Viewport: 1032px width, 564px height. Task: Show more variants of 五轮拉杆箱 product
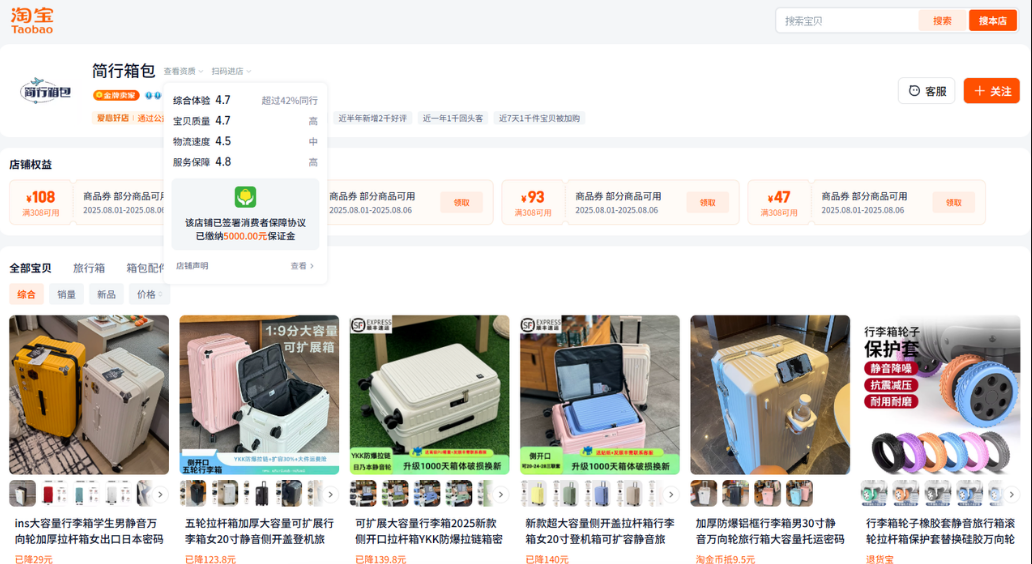pyautogui.click(x=330, y=494)
